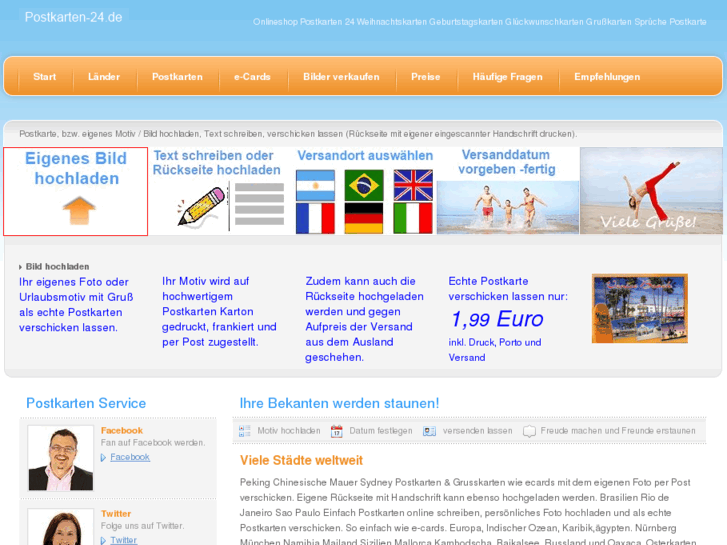
Task: Click Versanddatum vorgeben -fertig heading
Action: click(x=507, y=162)
